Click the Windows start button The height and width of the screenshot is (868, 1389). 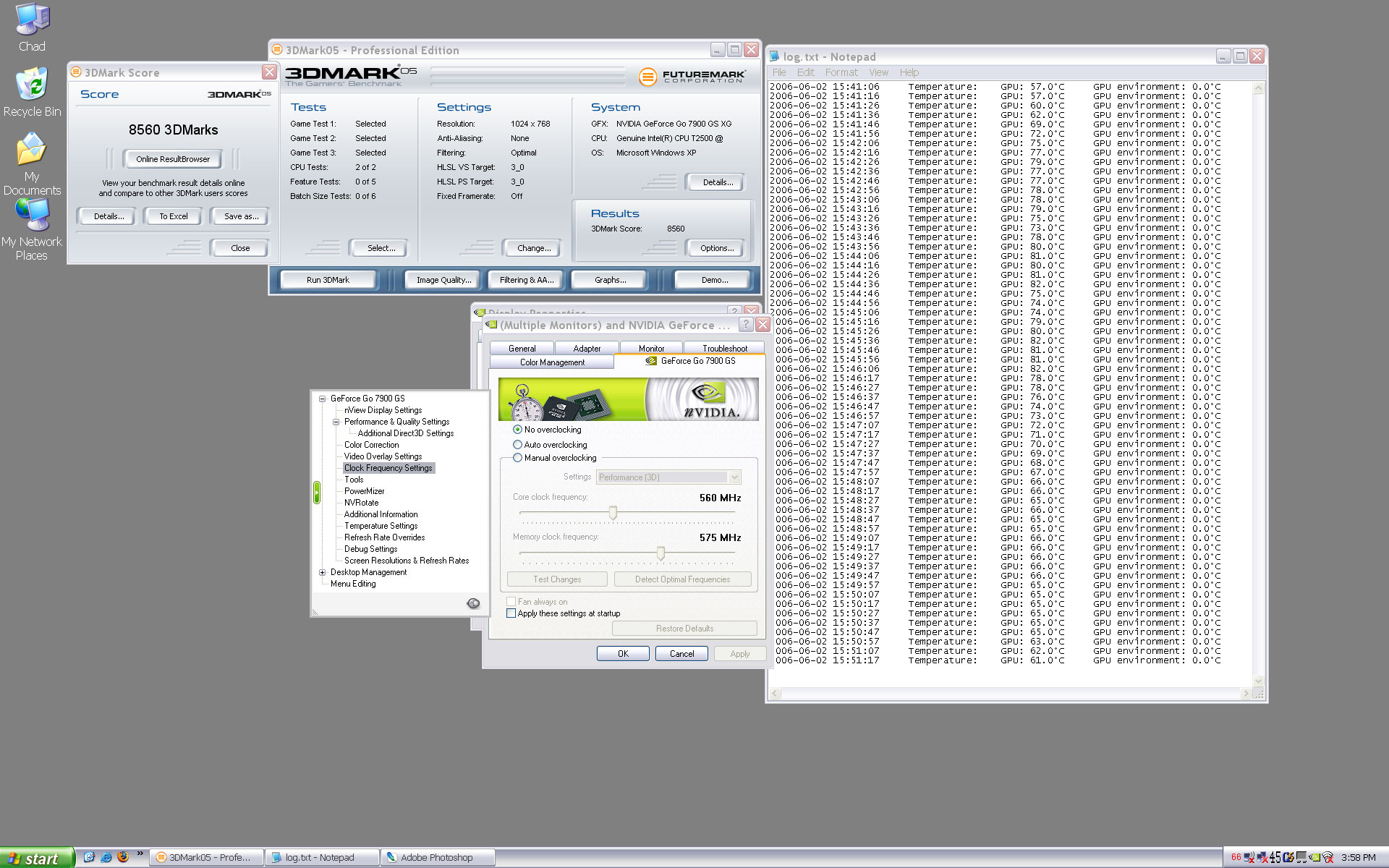point(37,858)
